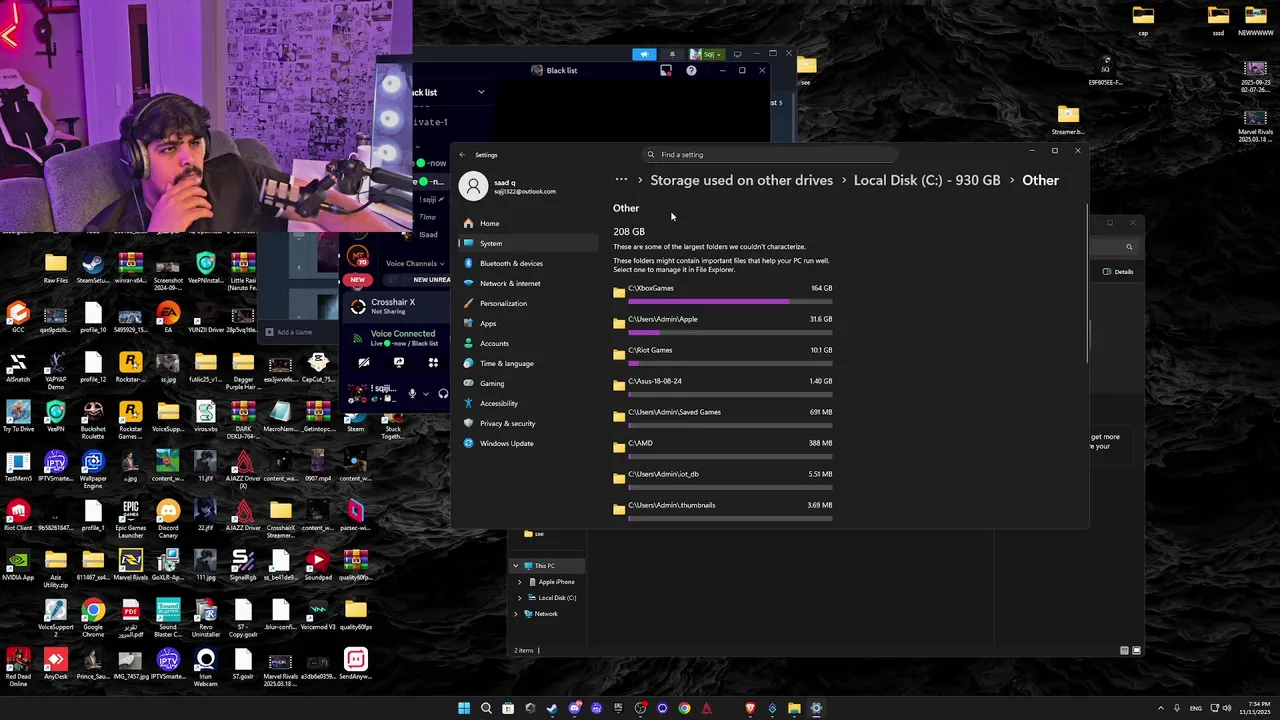1280x720 pixels.
Task: Open C:\Users\Admin\Apple folder entry
Action: [723, 323]
